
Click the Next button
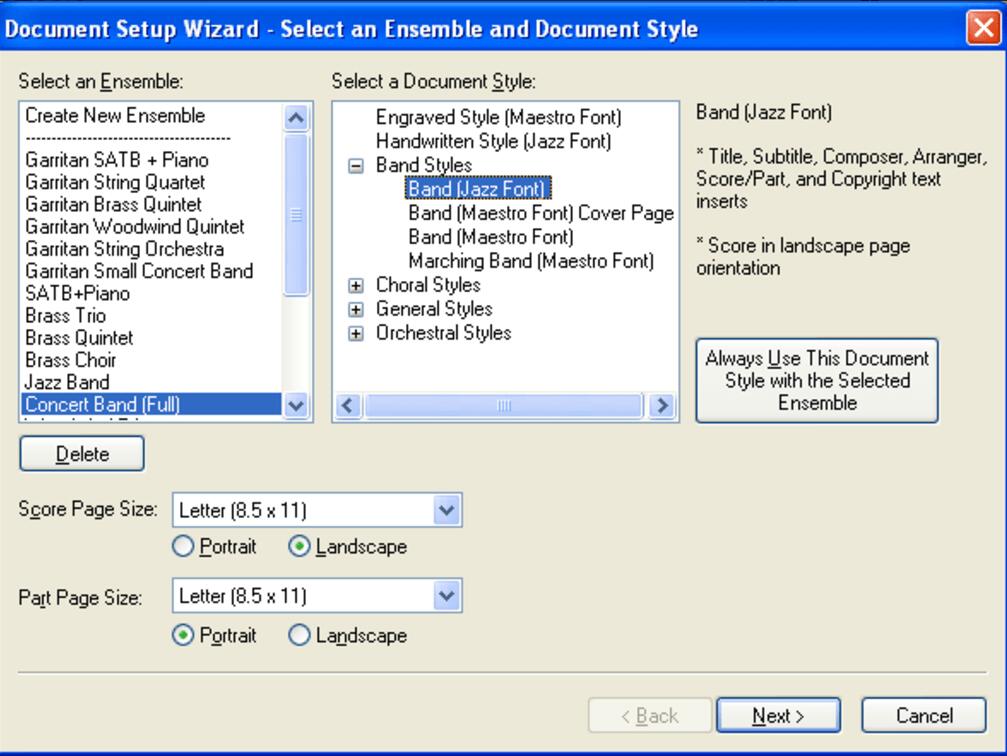(x=778, y=716)
